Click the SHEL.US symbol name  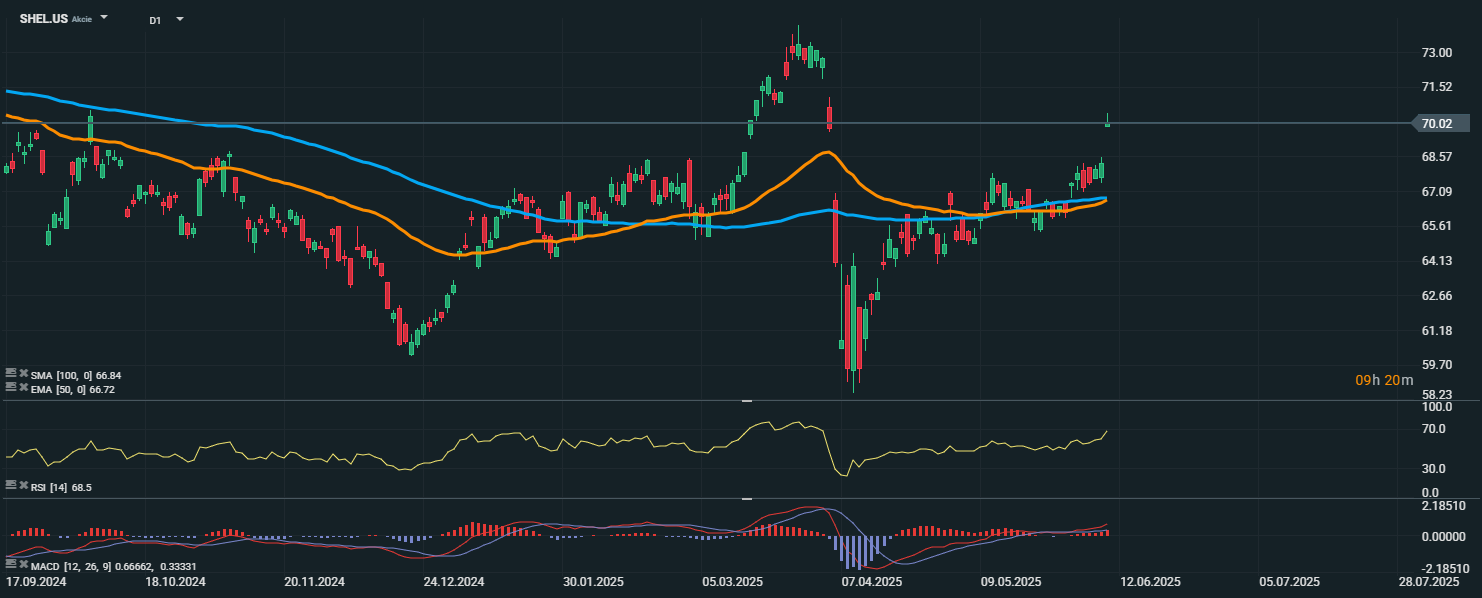(x=44, y=19)
